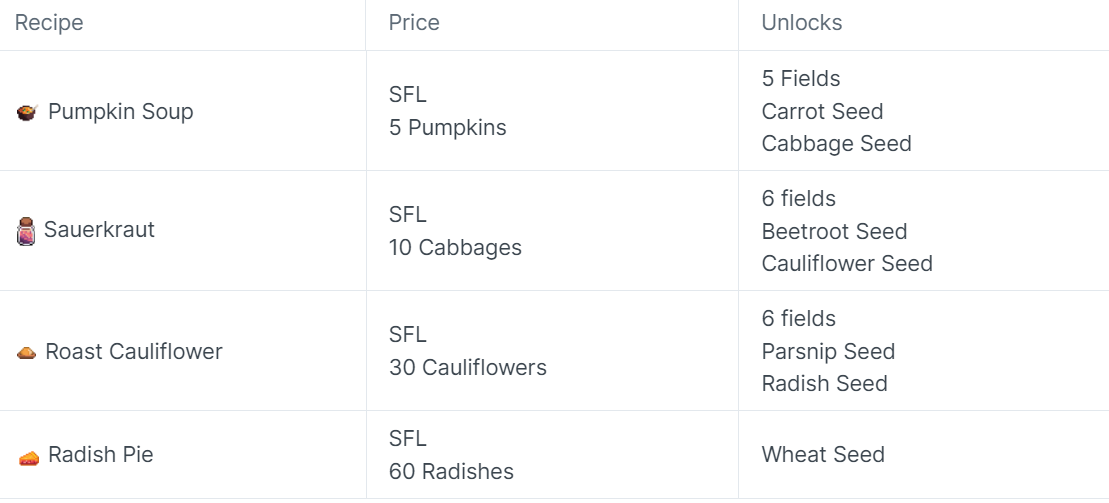This screenshot has height=503, width=1109.
Task: Select the Price column header
Action: [x=414, y=23]
